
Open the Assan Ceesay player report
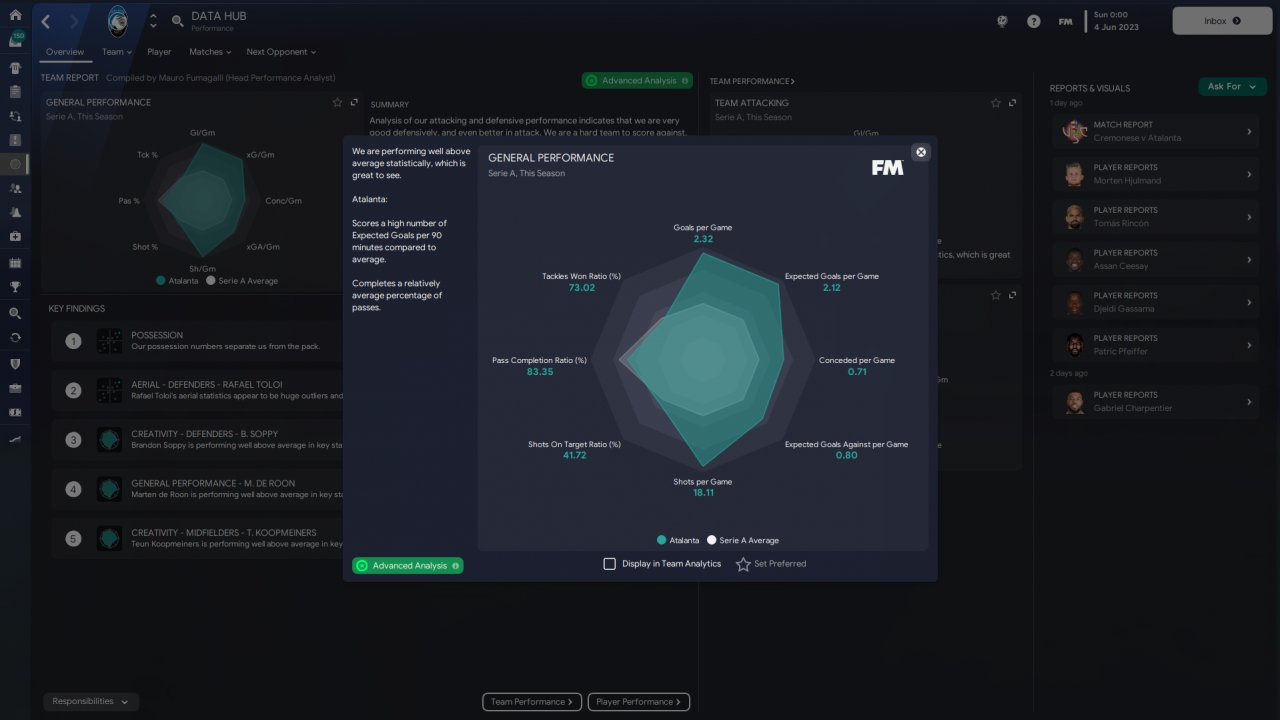[x=1155, y=260]
